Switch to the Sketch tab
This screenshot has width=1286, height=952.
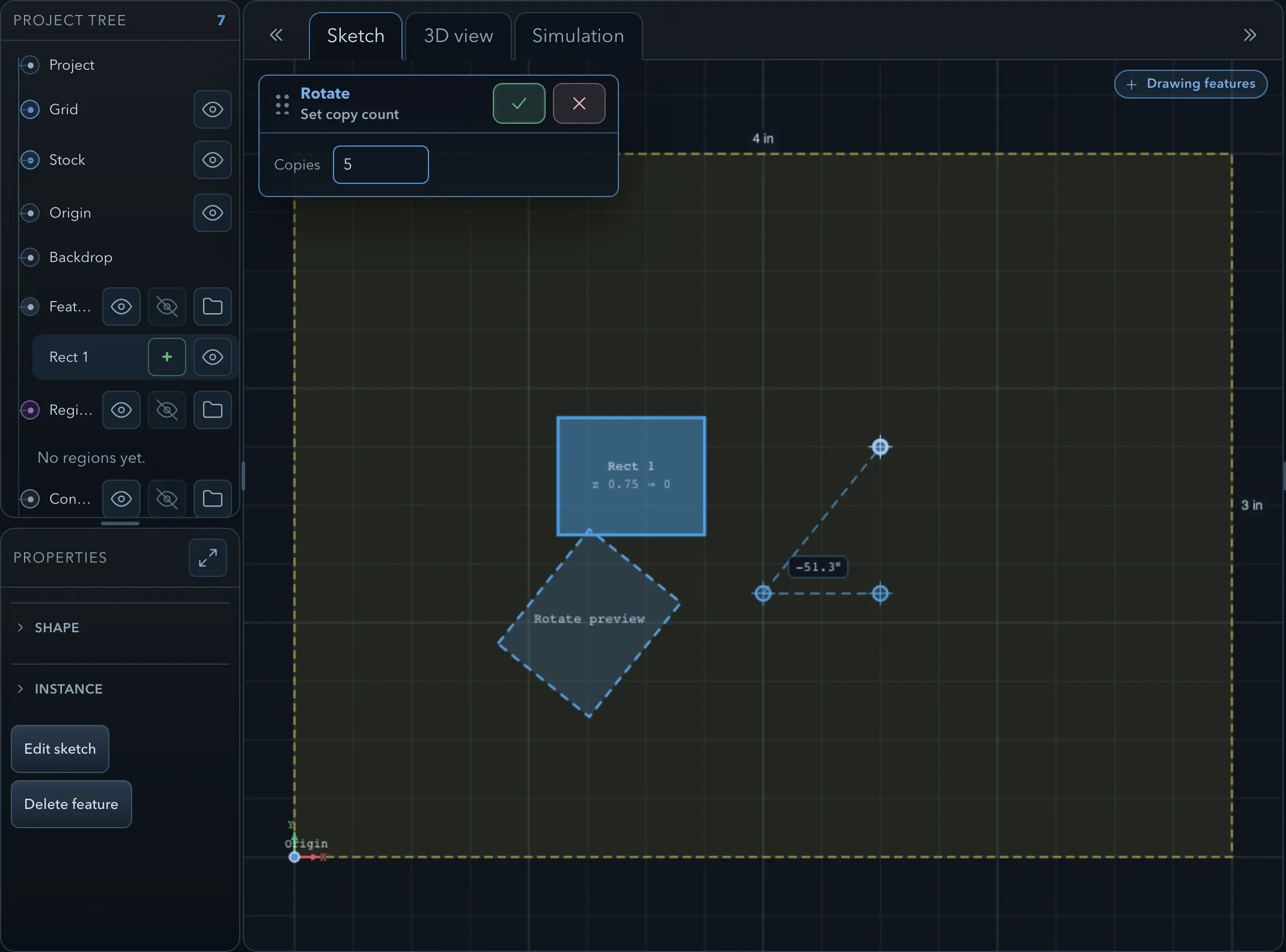click(x=356, y=36)
